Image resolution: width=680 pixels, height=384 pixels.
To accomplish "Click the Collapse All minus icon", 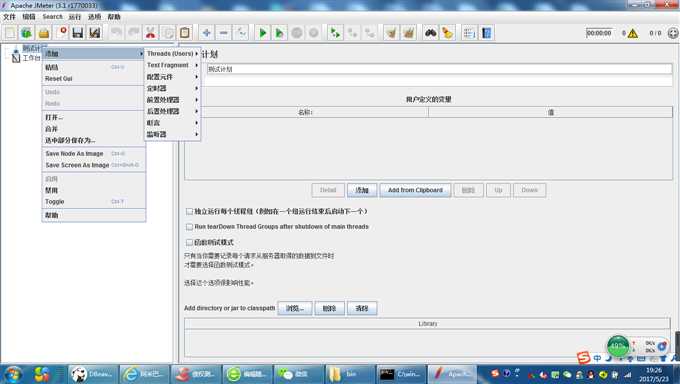I will (x=223, y=33).
